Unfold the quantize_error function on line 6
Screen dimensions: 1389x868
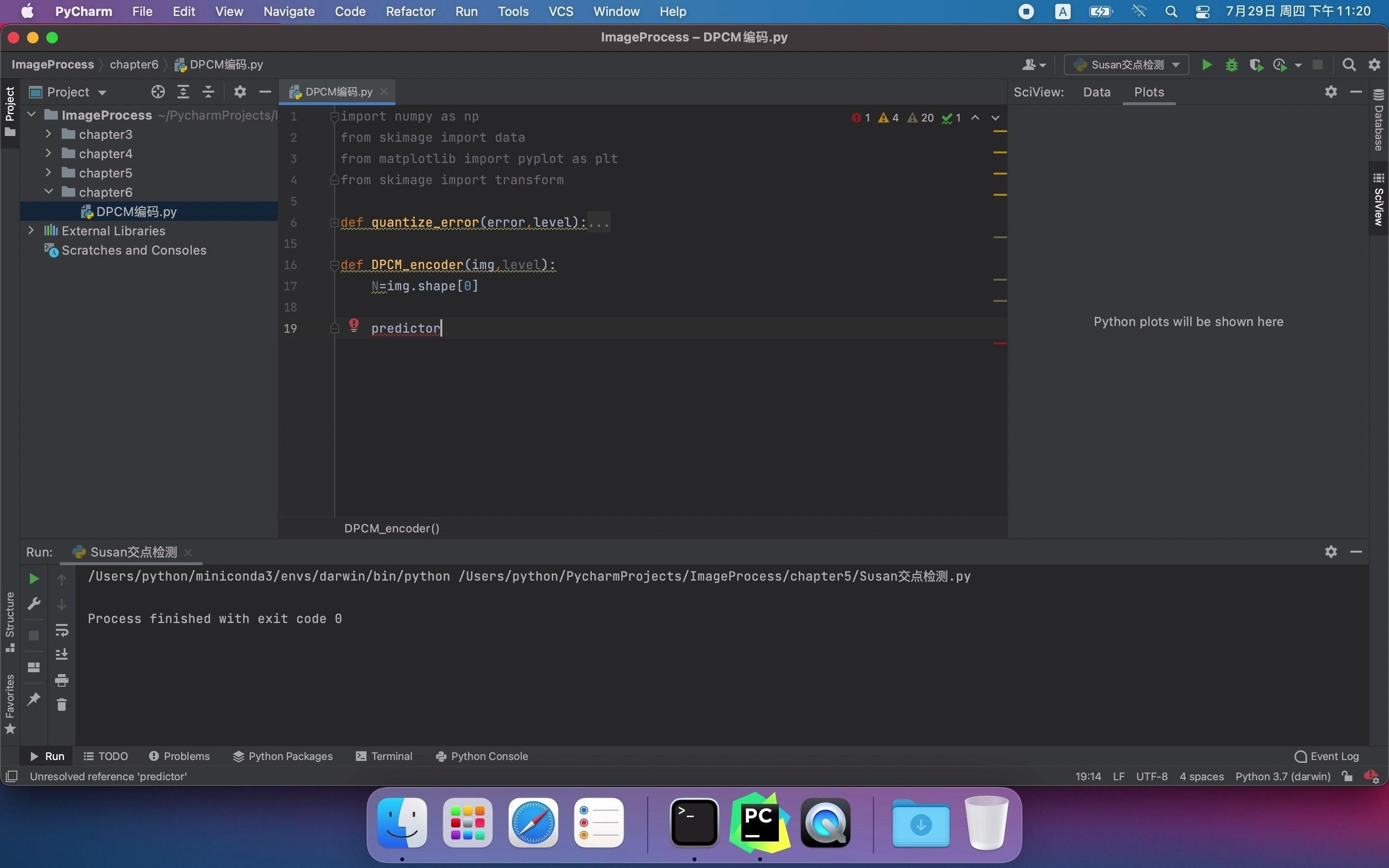[x=334, y=223]
